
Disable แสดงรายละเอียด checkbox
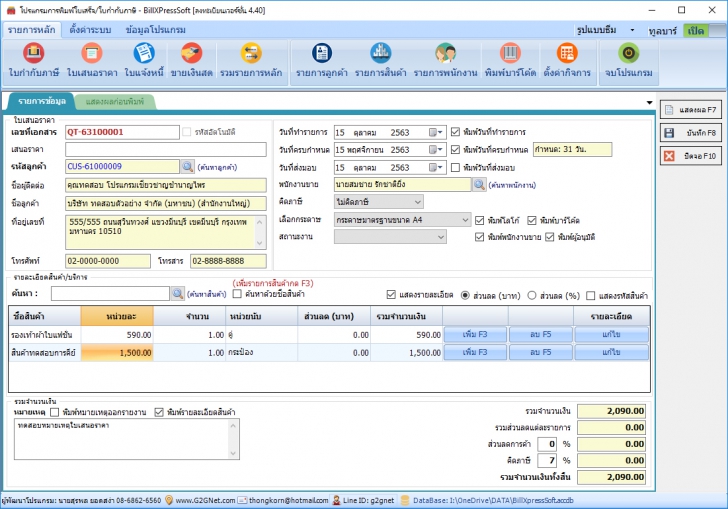(x=392, y=294)
